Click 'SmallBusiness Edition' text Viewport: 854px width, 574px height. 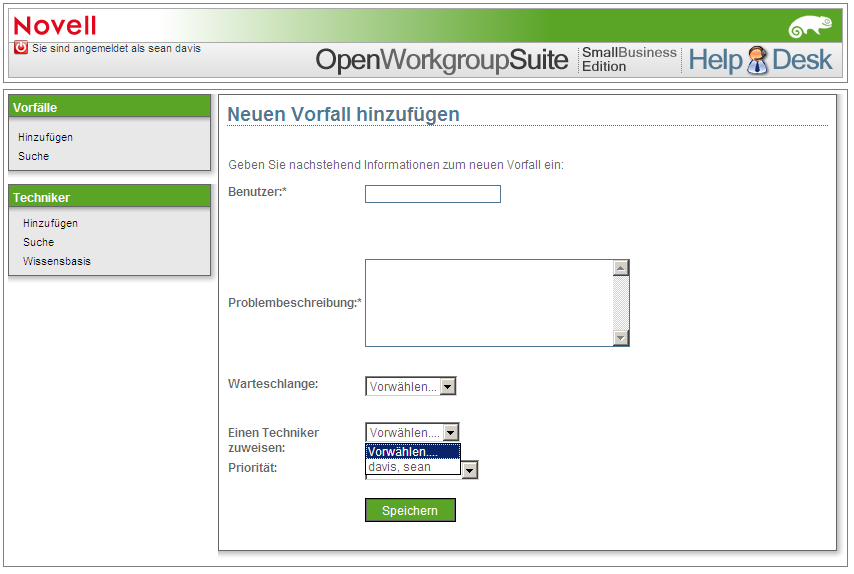tap(629, 59)
